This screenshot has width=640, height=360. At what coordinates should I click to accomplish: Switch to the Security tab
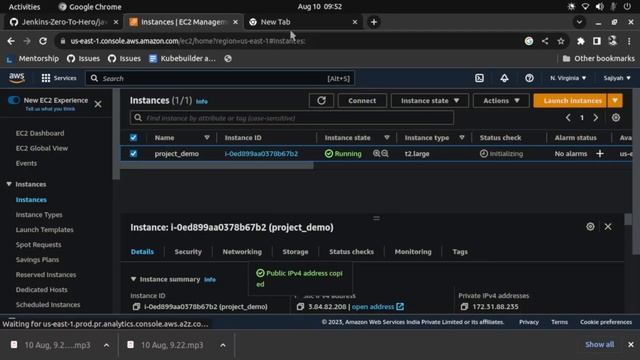(x=188, y=252)
